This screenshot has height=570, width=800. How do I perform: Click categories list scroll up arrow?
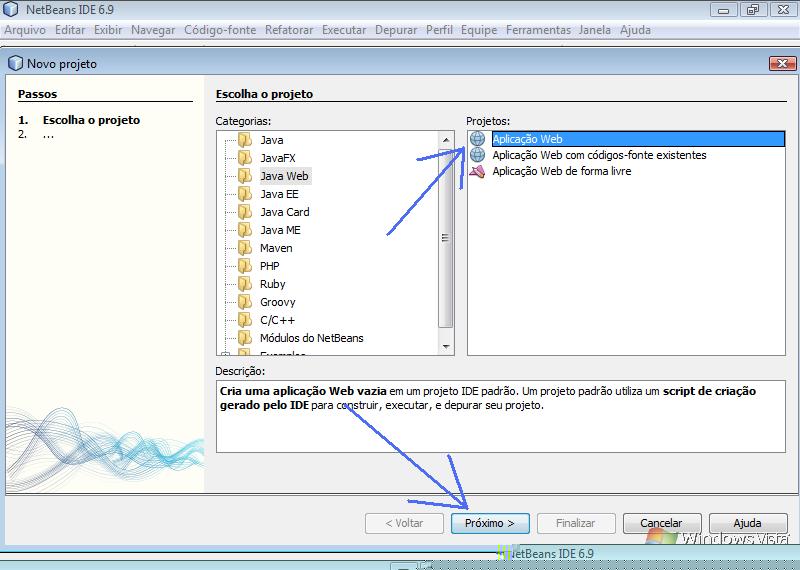pyautogui.click(x=446, y=139)
